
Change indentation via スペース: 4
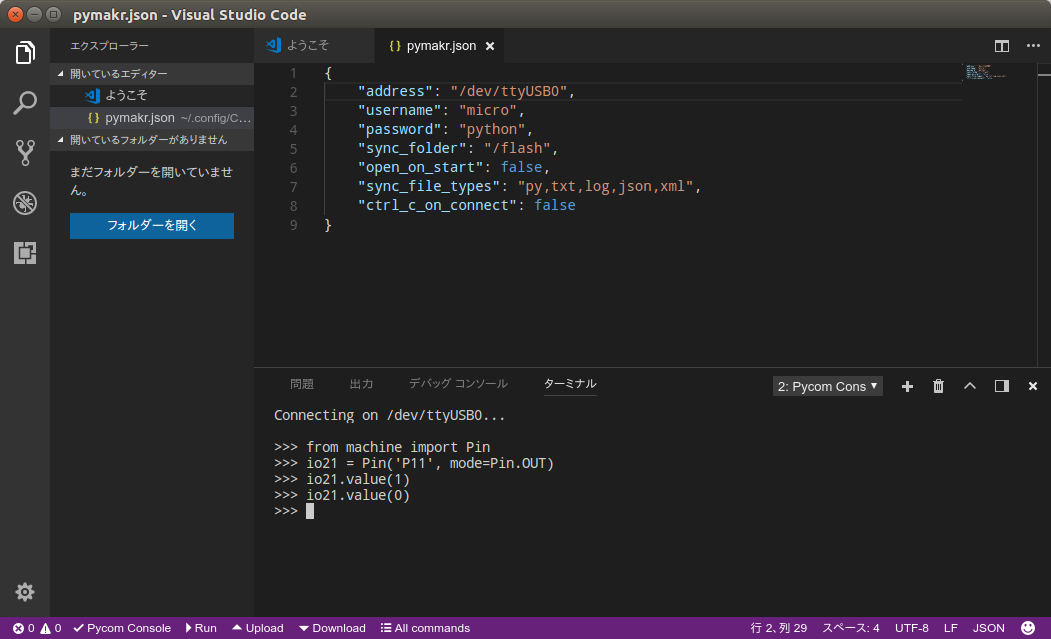coord(851,628)
